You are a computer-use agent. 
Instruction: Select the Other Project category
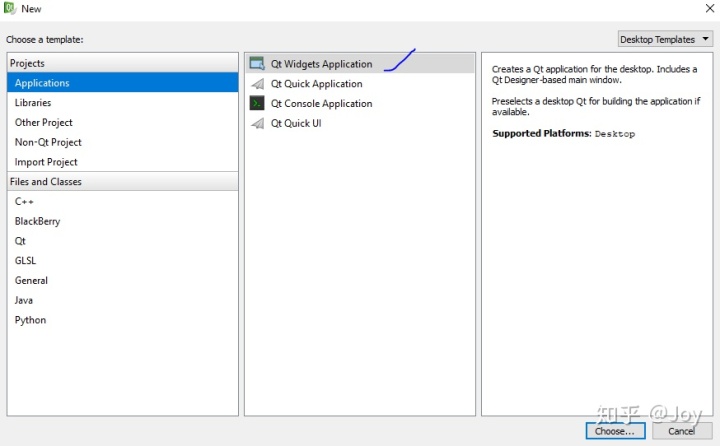(123, 122)
